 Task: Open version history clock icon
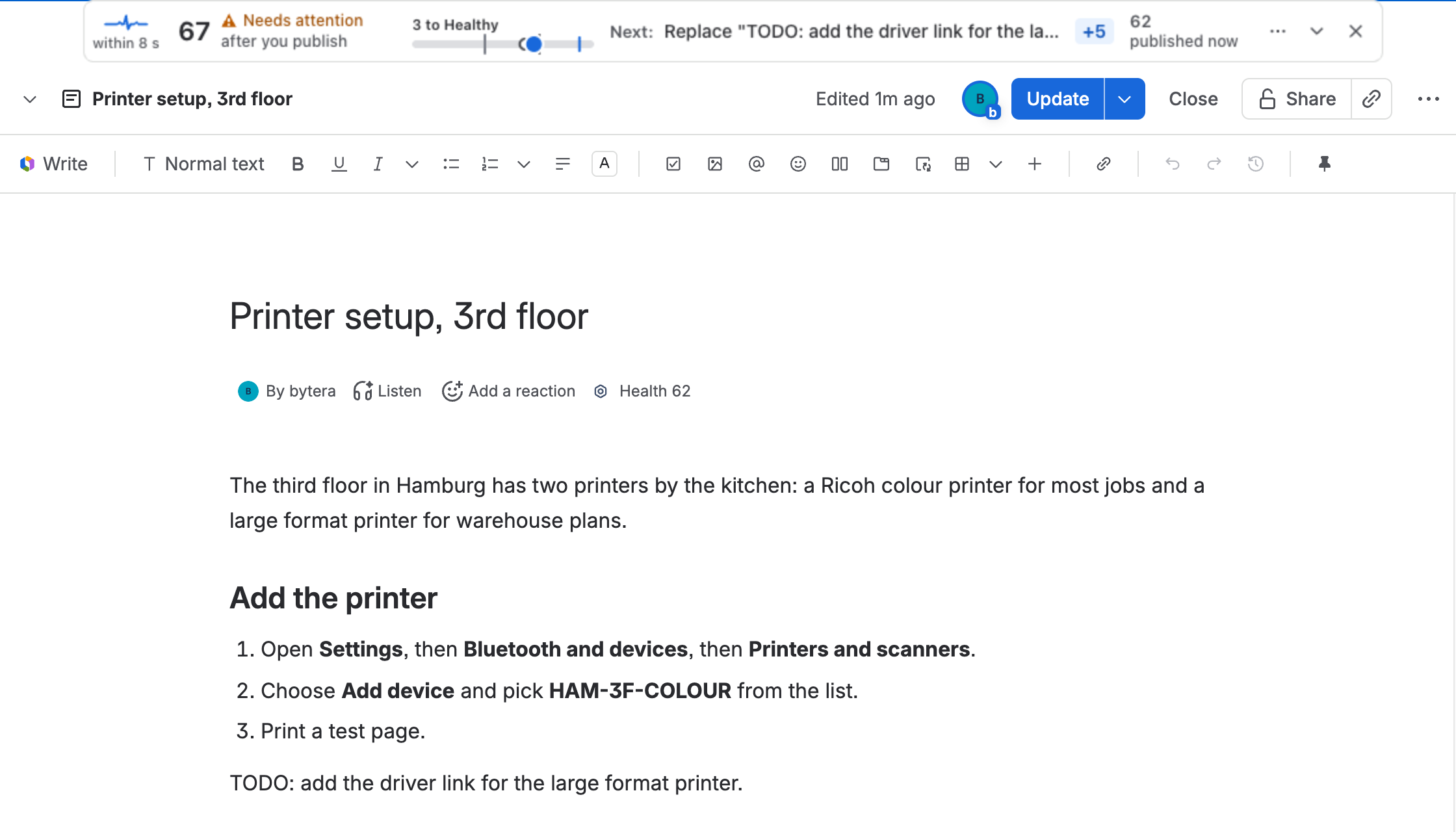click(1256, 164)
